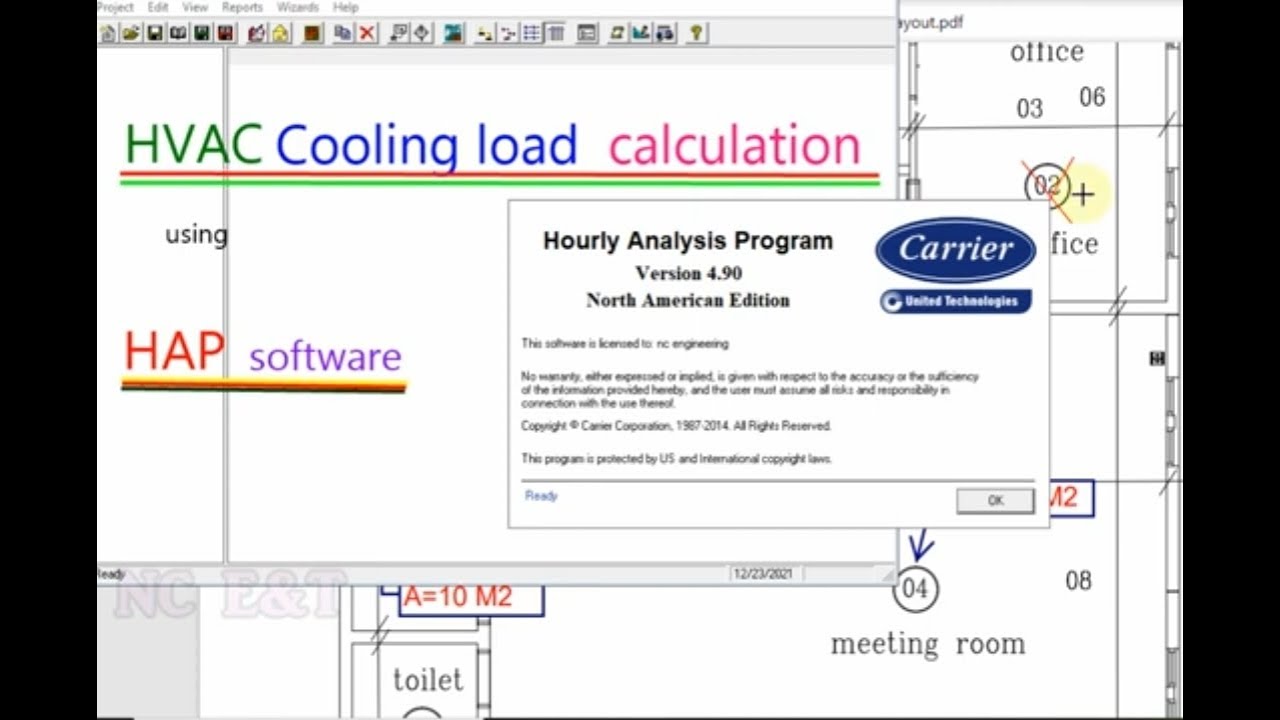Click the yellow question mark help icon
1280x720 pixels.
point(696,33)
